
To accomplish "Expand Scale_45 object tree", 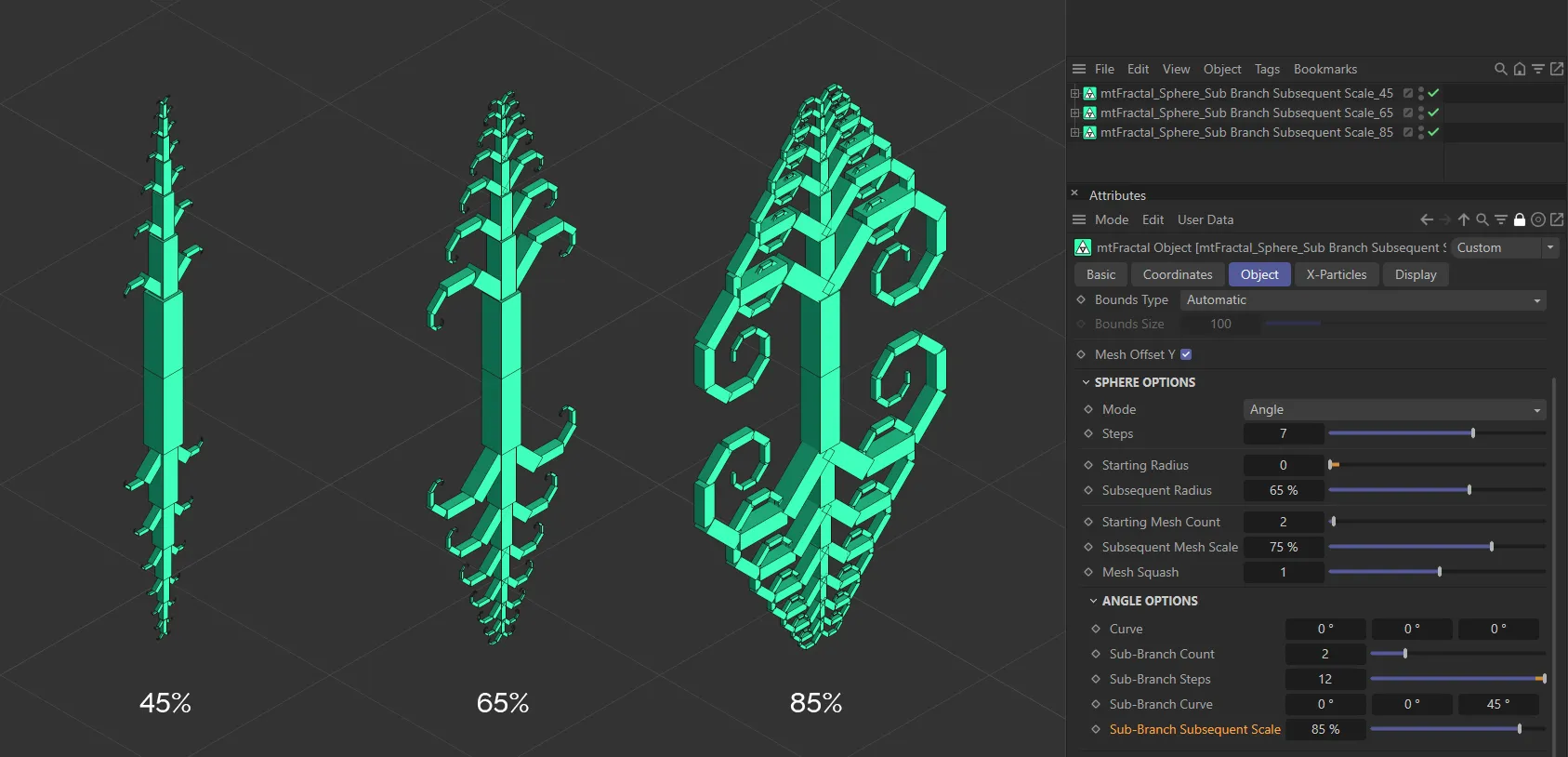I will 1075,93.
